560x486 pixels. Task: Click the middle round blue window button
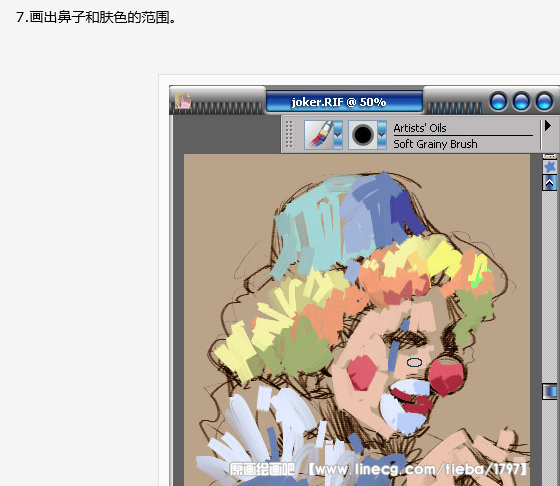pos(521,101)
